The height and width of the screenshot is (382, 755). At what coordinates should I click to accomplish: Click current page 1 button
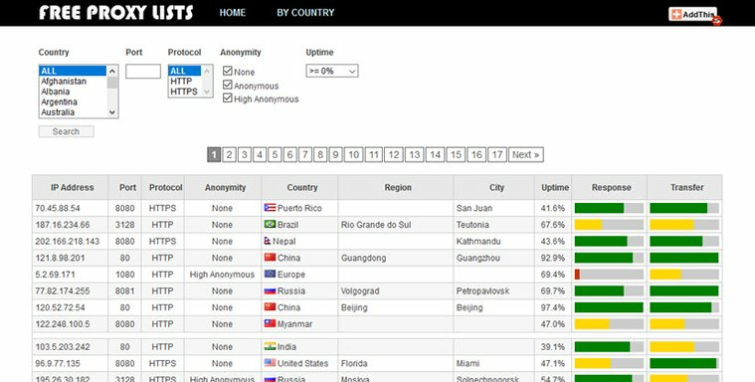pyautogui.click(x=214, y=155)
